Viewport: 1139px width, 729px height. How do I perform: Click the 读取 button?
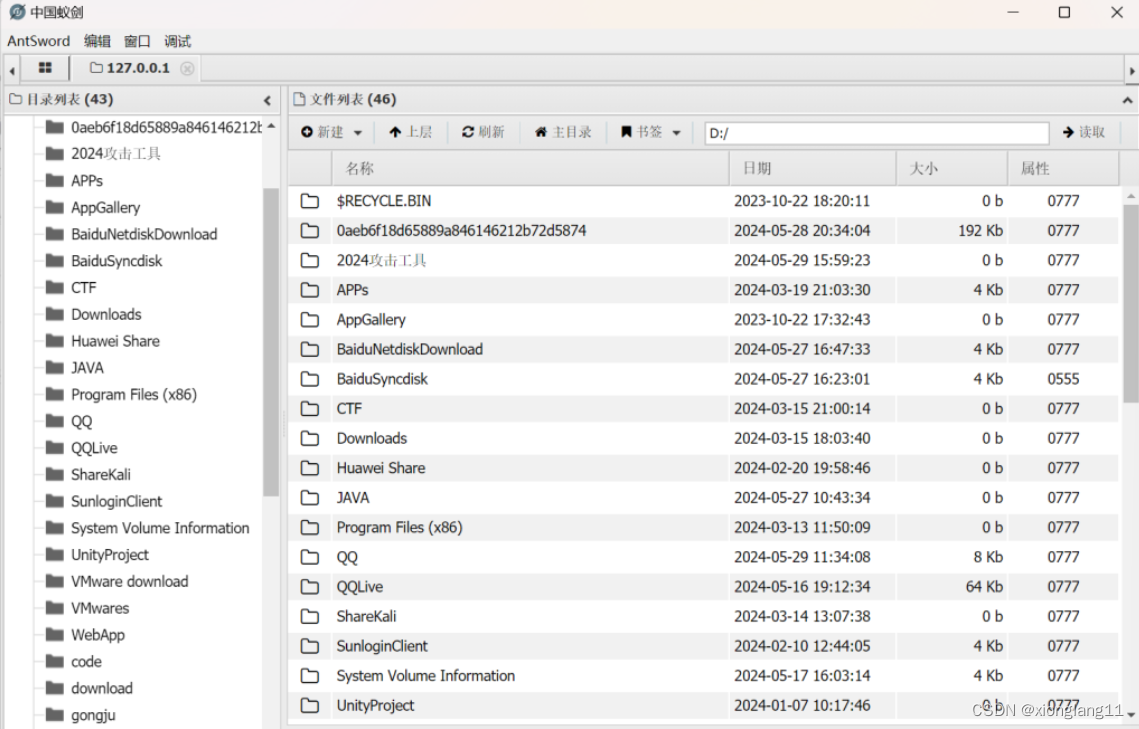click(1084, 132)
